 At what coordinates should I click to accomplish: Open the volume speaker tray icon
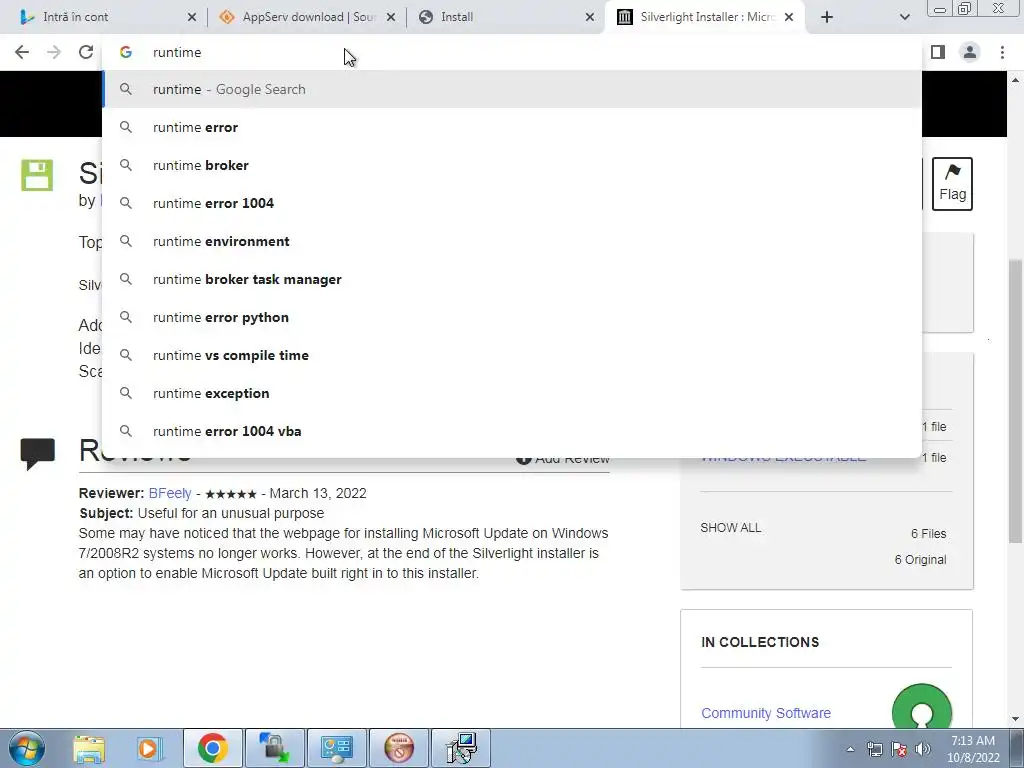923,750
